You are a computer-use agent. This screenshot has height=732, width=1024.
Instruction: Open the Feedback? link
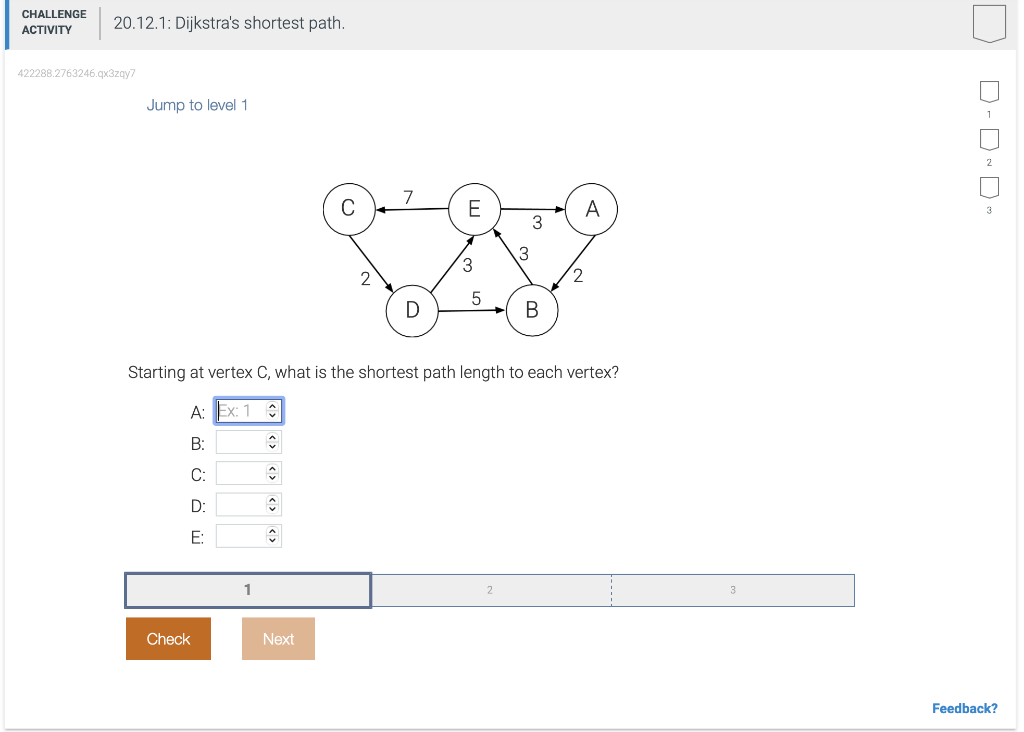pos(964,707)
